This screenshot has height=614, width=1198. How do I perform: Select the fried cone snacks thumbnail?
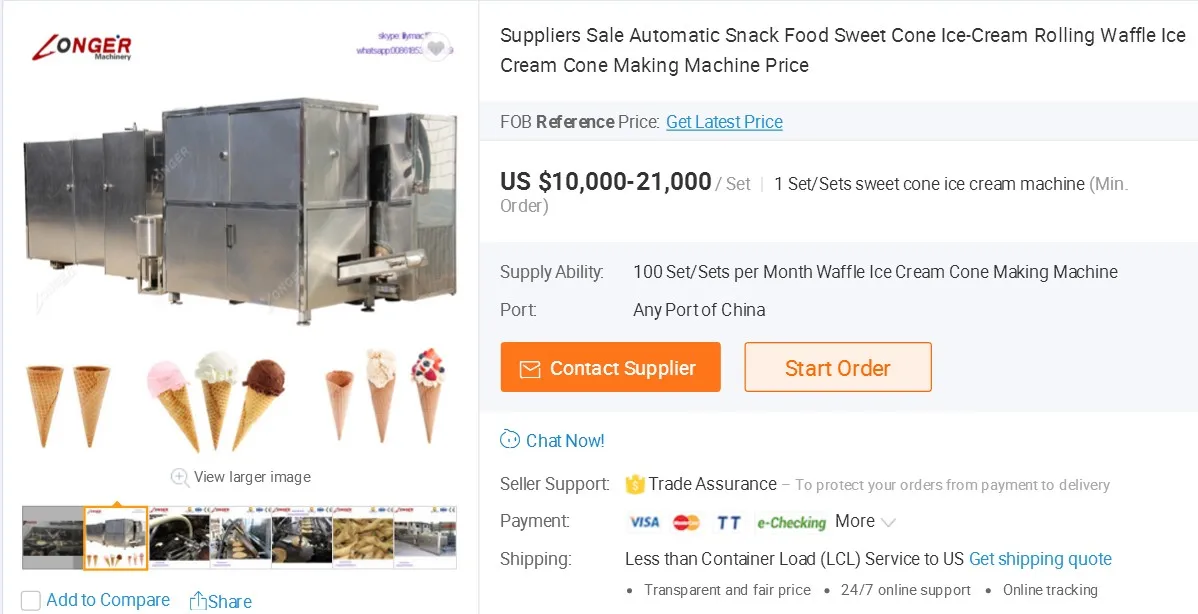click(363, 538)
